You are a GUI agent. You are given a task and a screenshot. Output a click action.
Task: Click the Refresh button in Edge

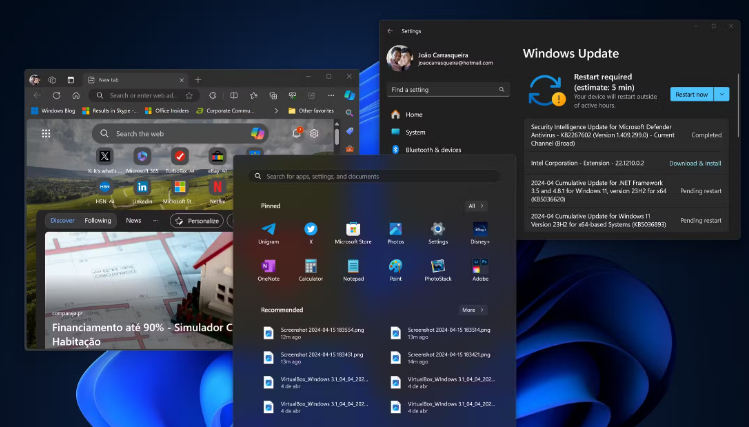pos(56,96)
